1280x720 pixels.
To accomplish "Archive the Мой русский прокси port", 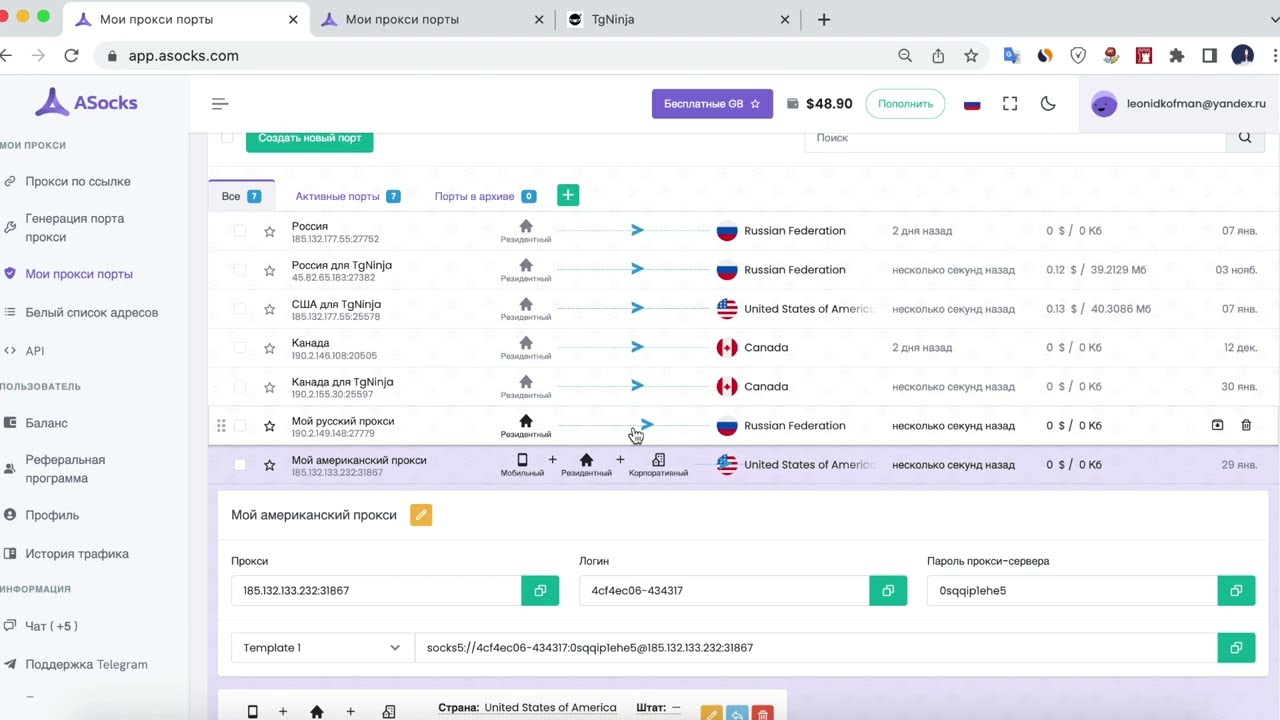I will click(x=1217, y=425).
